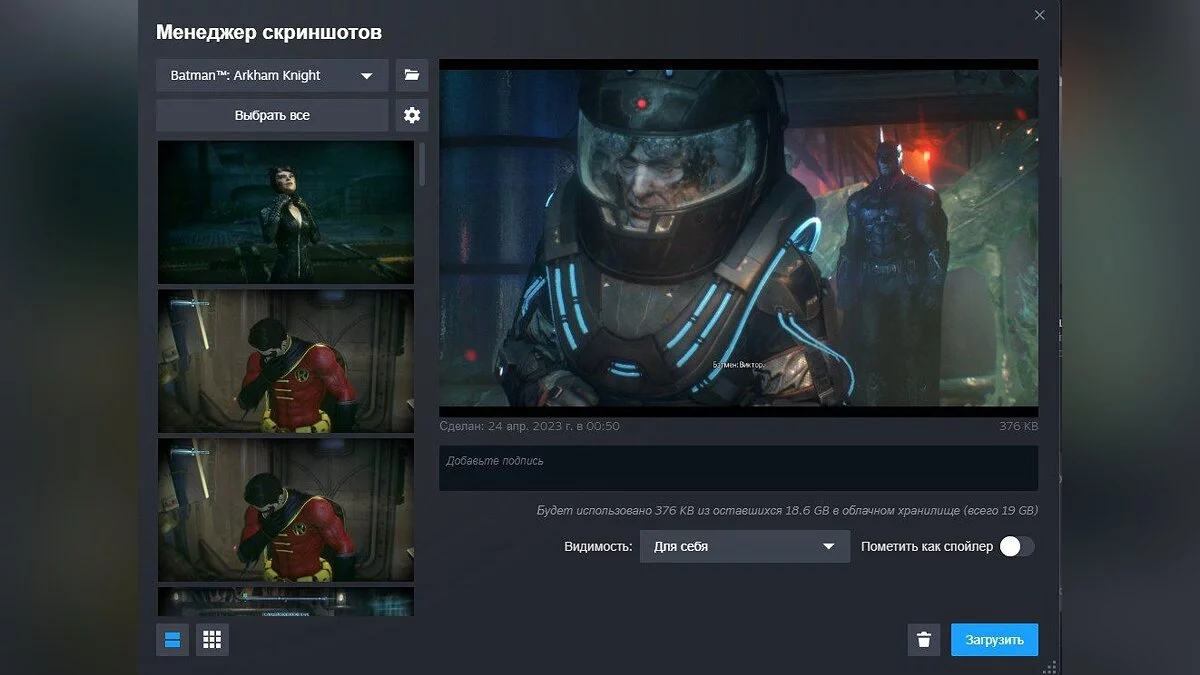Click the cloud storage usage text
This screenshot has width=1200, height=675.
coord(787,510)
